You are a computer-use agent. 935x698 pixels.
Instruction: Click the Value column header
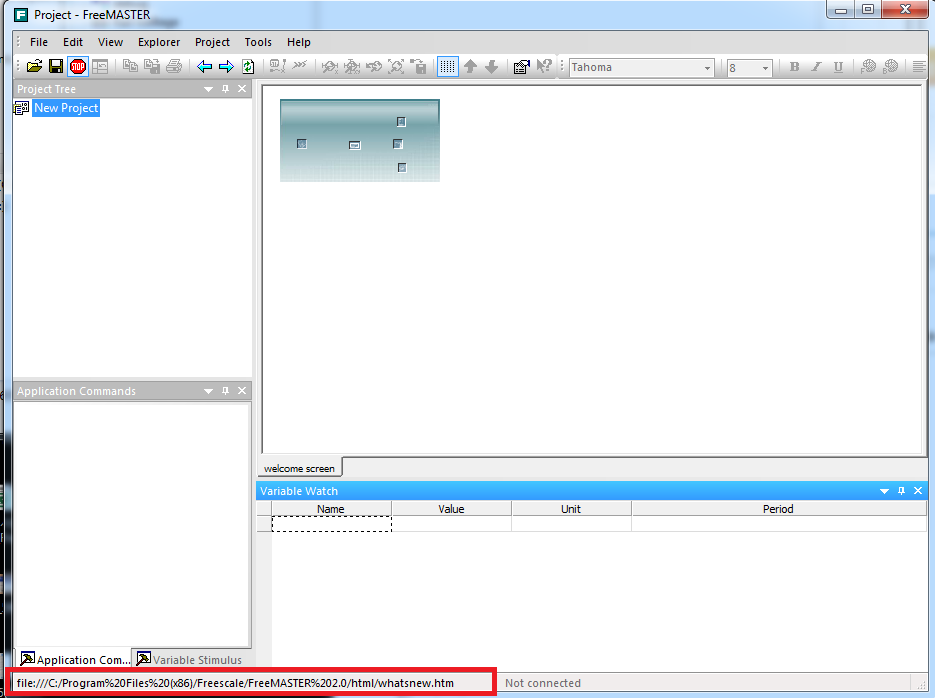click(x=451, y=509)
